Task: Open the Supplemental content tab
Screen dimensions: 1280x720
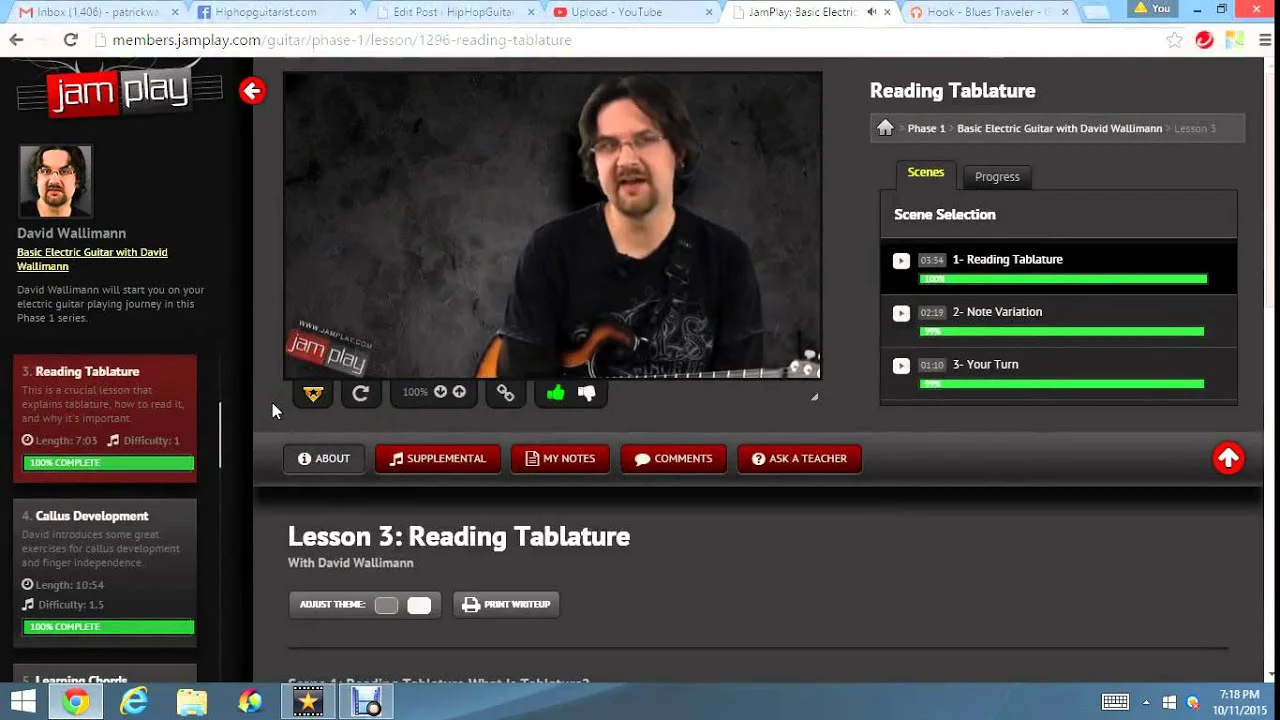Action: pyautogui.click(x=437, y=459)
